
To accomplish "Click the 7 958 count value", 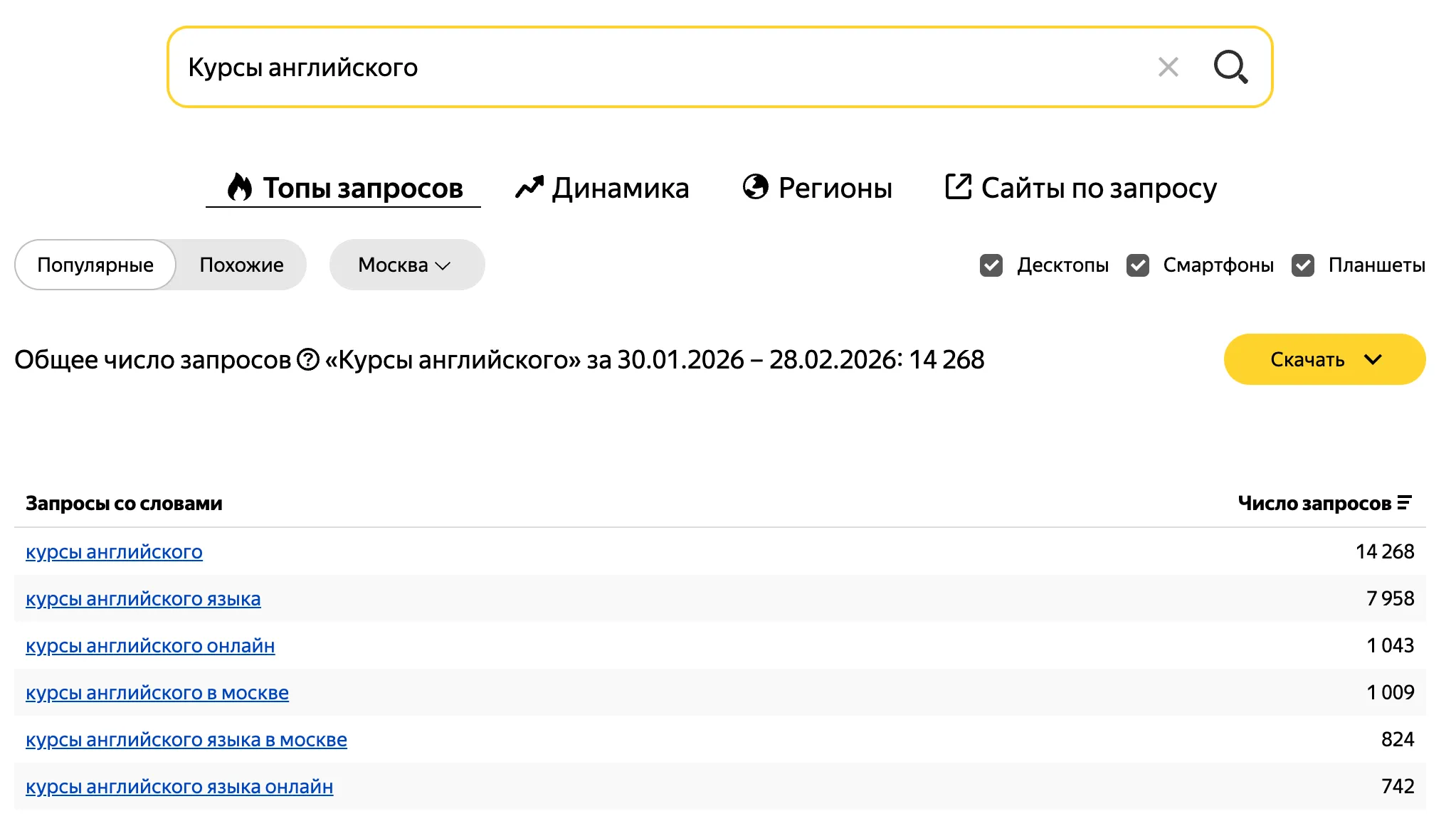I will (x=1390, y=598).
